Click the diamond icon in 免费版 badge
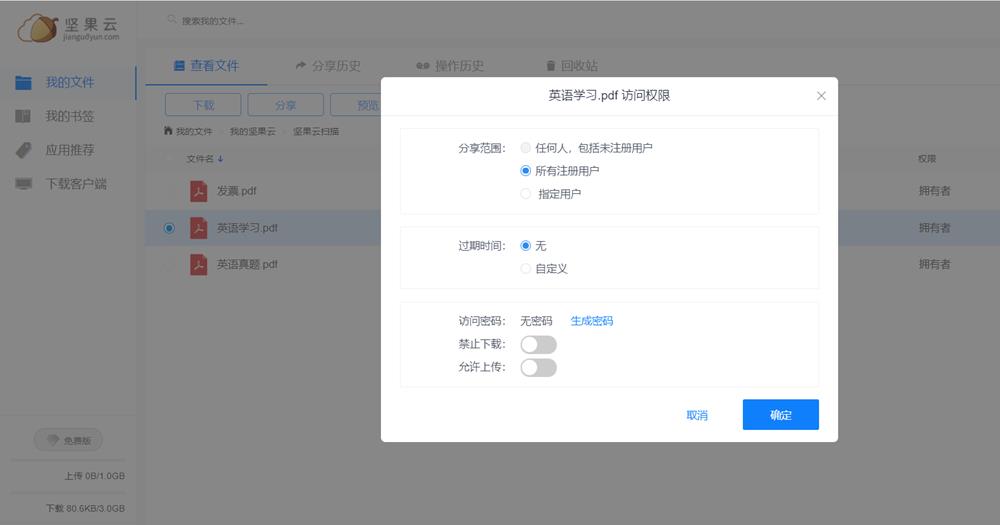1000x525 pixels. (53, 440)
